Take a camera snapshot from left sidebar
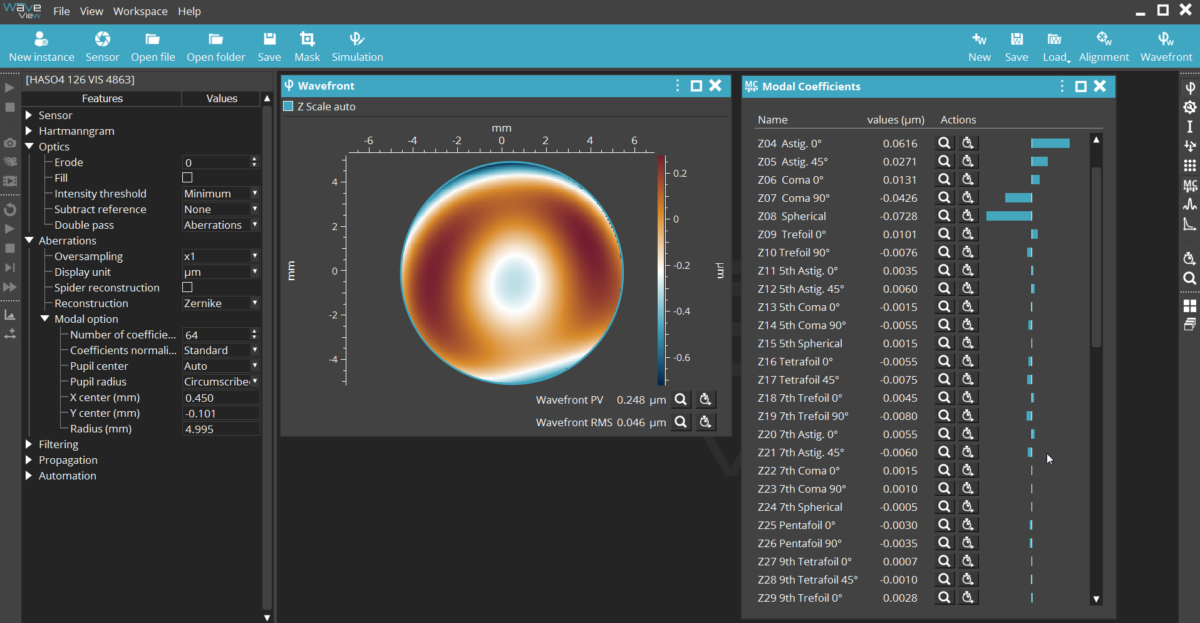This screenshot has height=623, width=1200. (10, 144)
